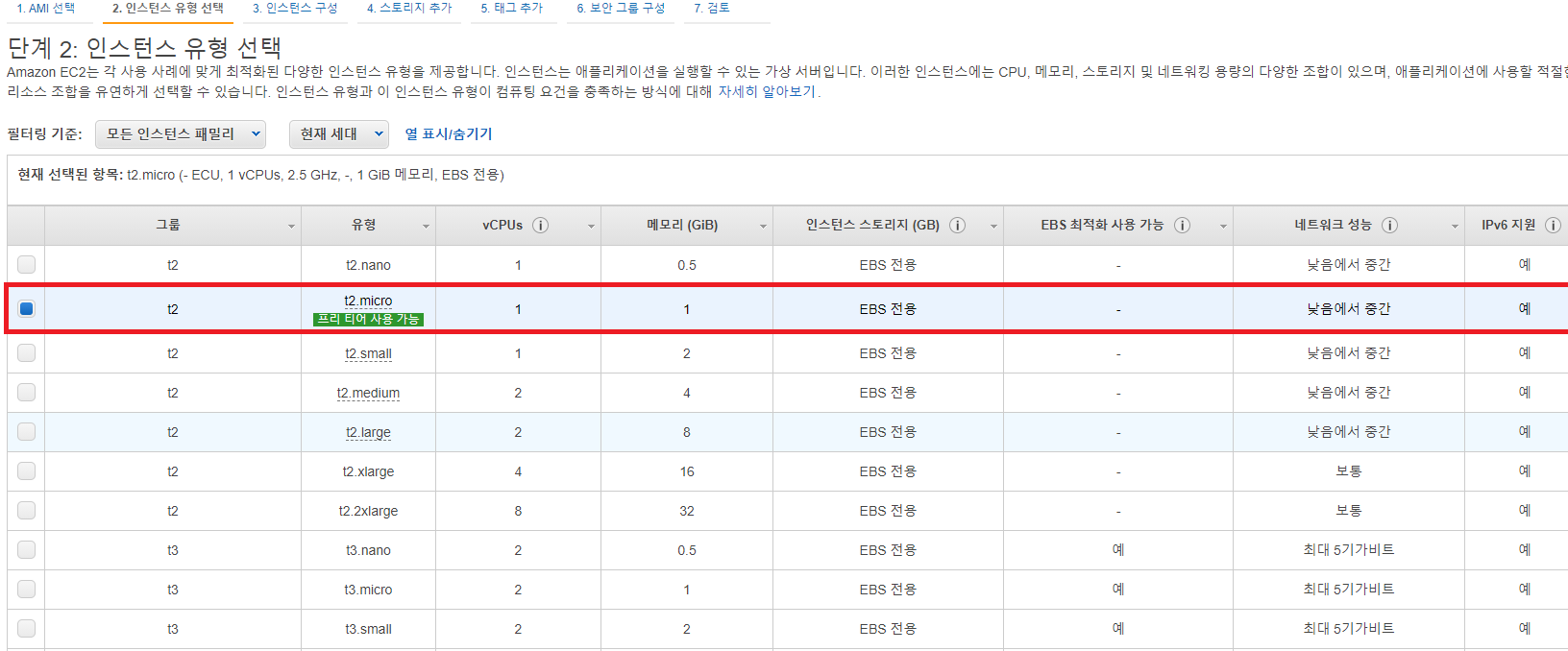Select the t2.medium instance checkbox
The height and width of the screenshot is (651, 1568).
[26, 393]
